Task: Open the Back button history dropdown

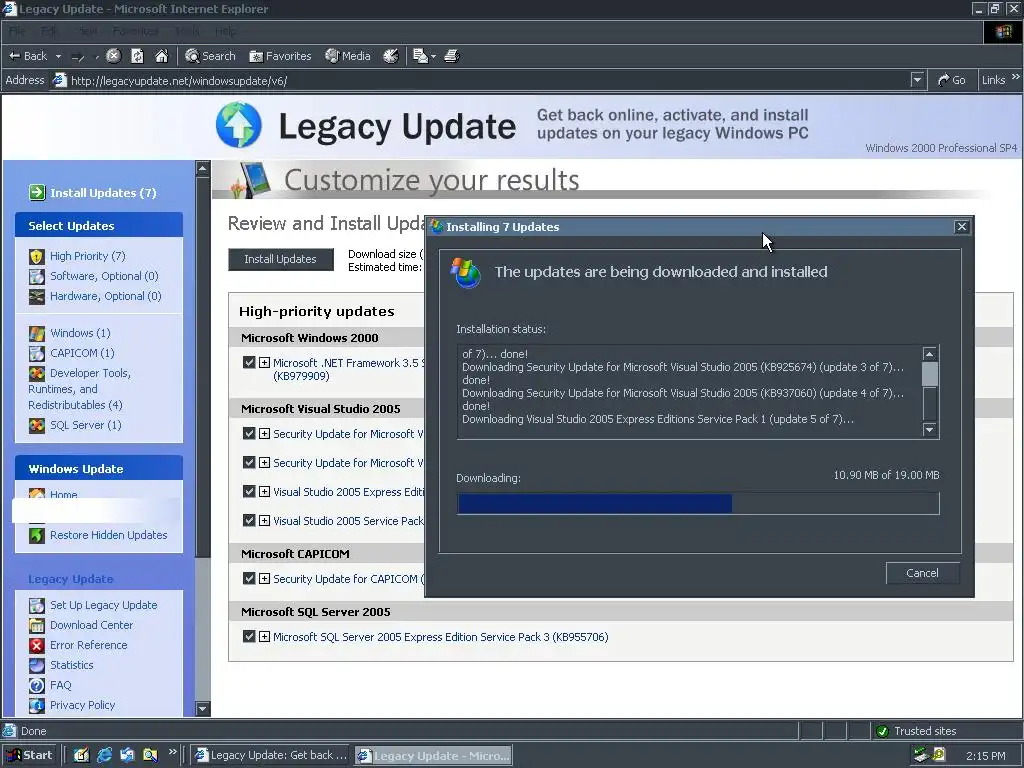Action: pos(58,57)
